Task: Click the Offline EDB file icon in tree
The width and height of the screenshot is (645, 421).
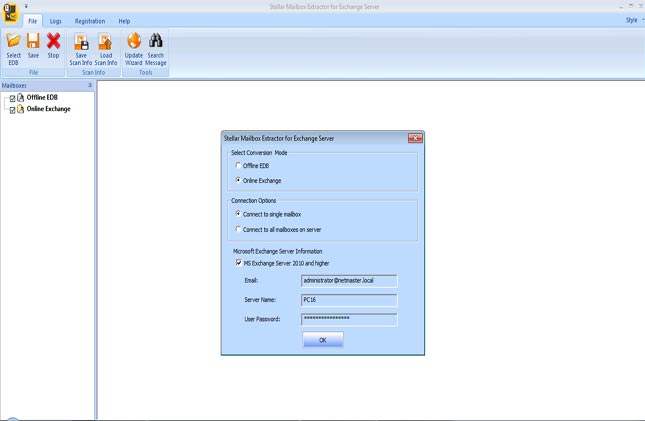Action: pos(21,98)
